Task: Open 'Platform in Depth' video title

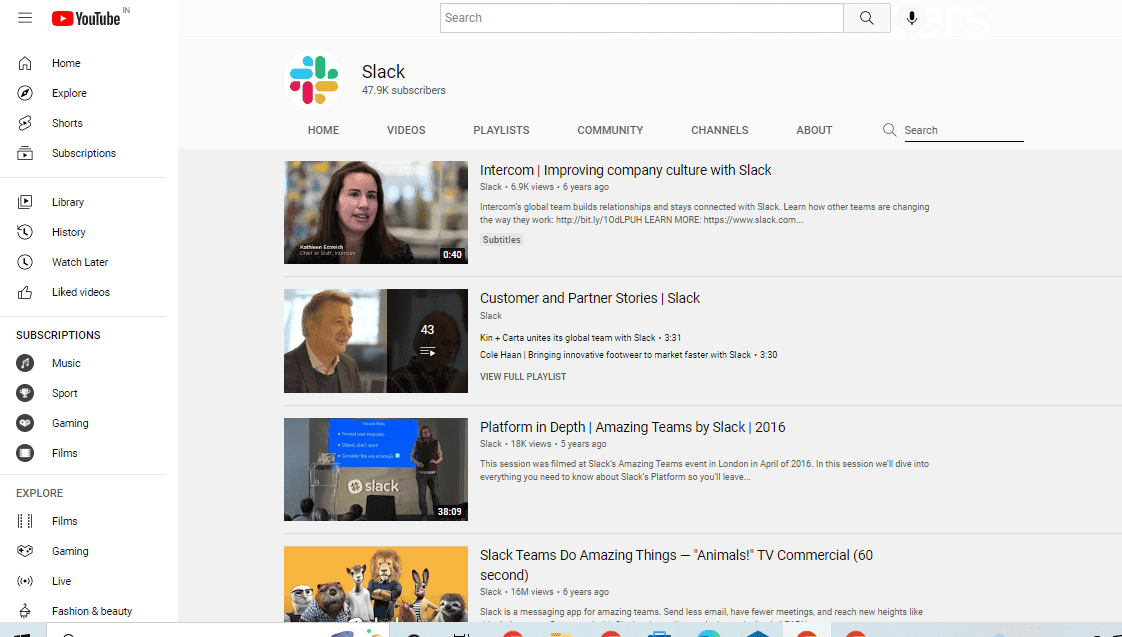Action: click(x=633, y=427)
